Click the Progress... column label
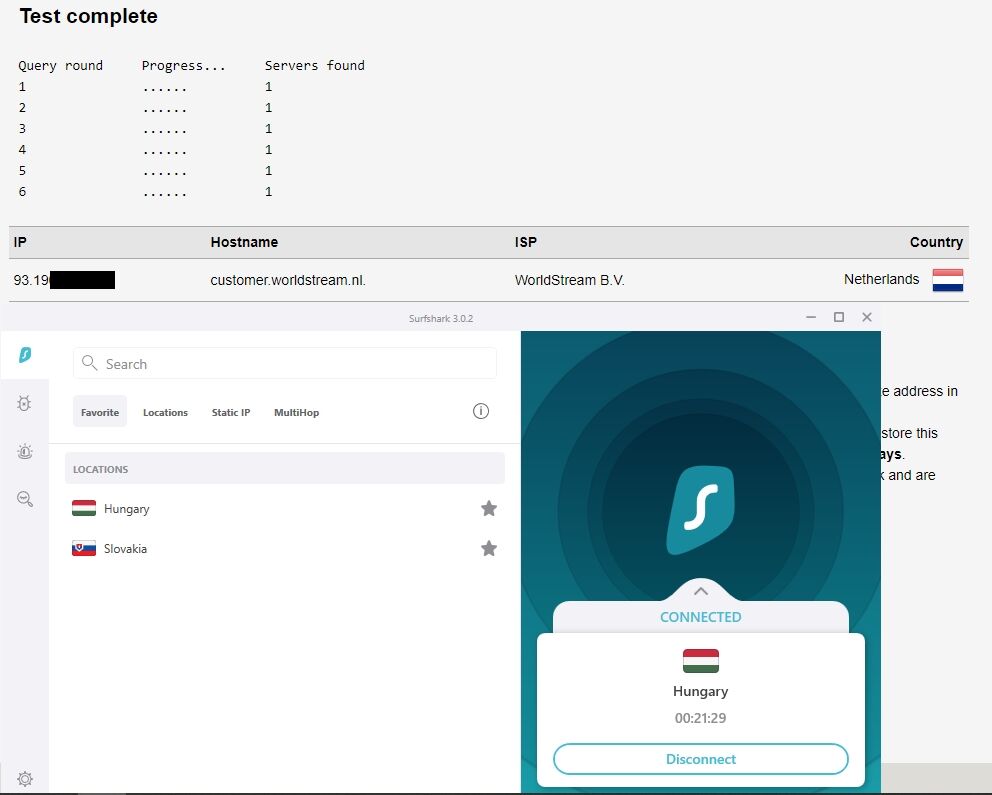The height and width of the screenshot is (795, 992). click(x=183, y=66)
